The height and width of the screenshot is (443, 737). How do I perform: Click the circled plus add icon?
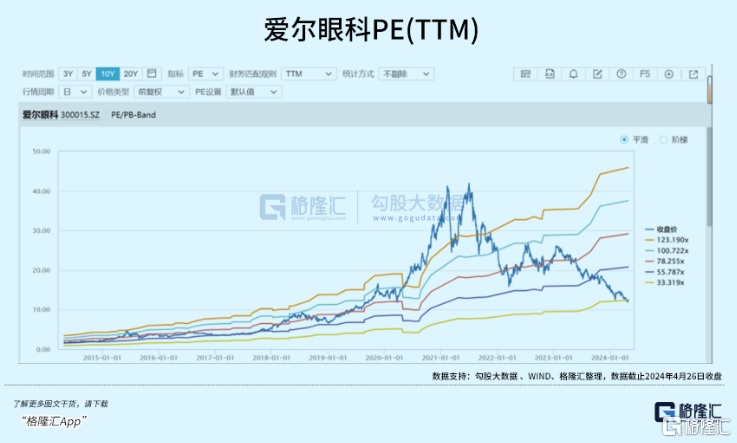pos(669,74)
